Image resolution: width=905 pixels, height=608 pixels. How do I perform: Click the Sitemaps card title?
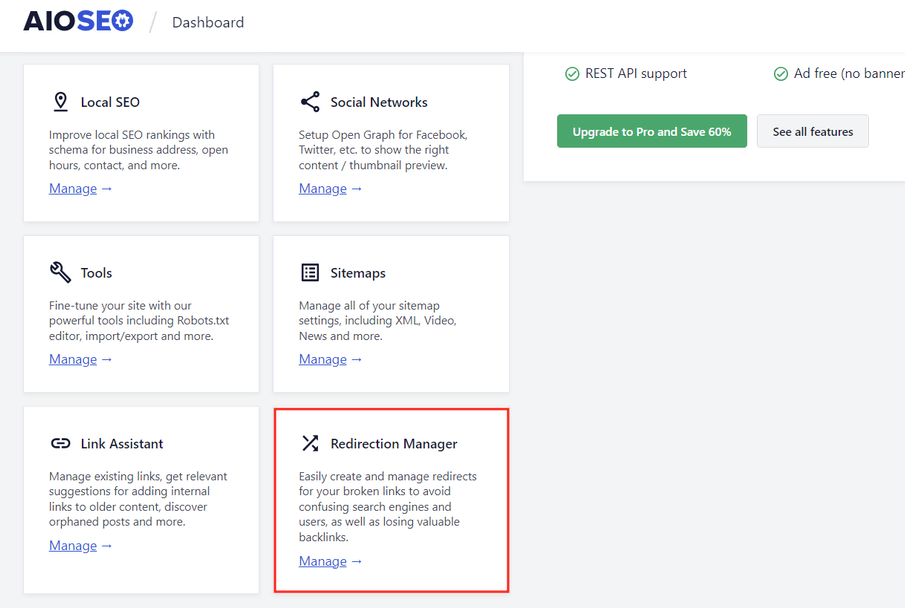click(x=358, y=273)
